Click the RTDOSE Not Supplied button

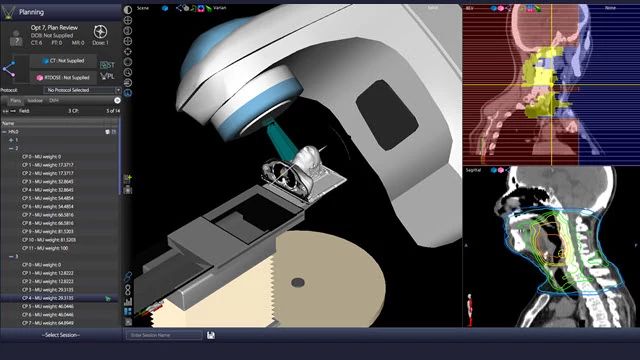63,78
